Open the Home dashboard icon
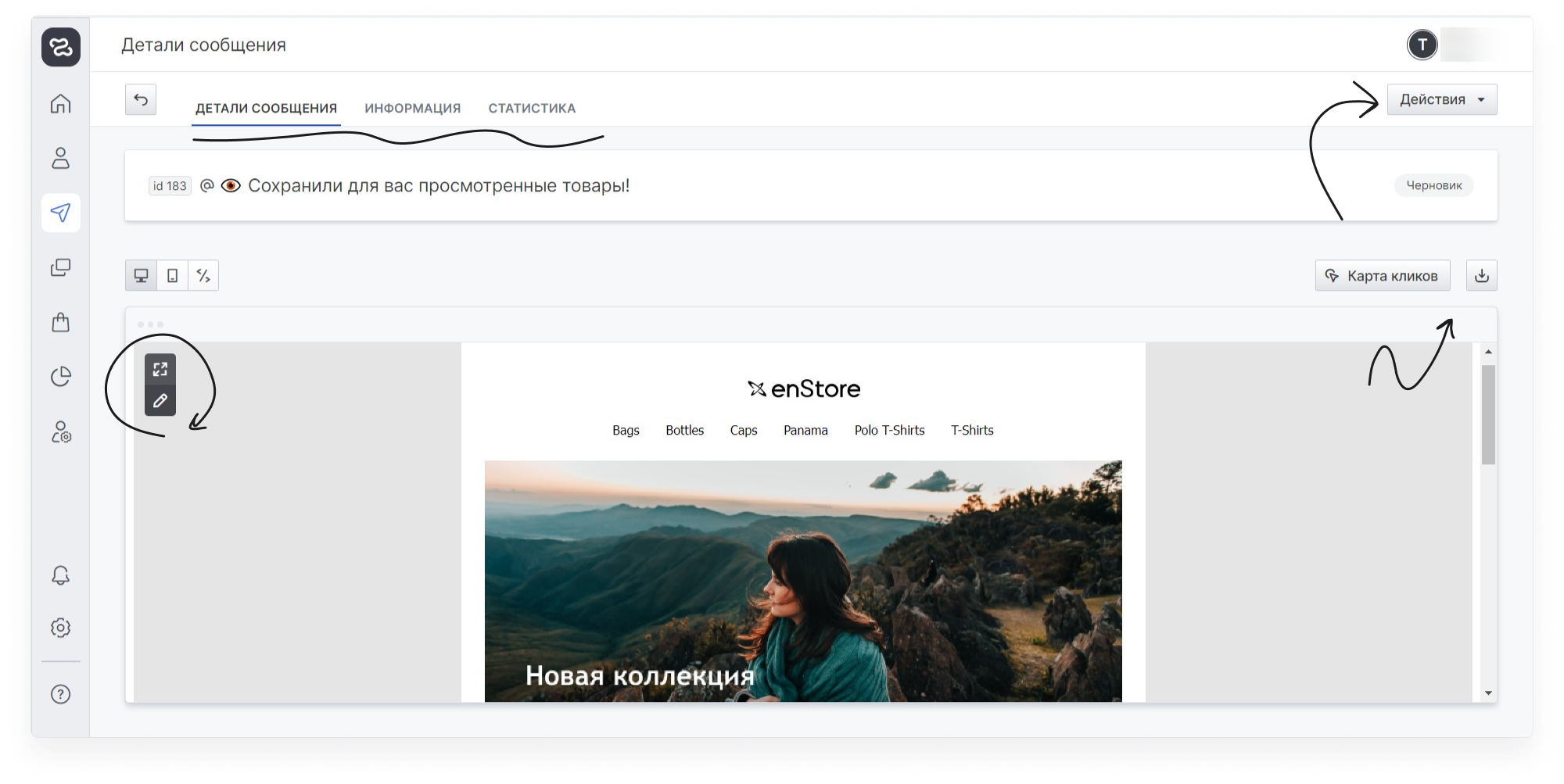 61,103
